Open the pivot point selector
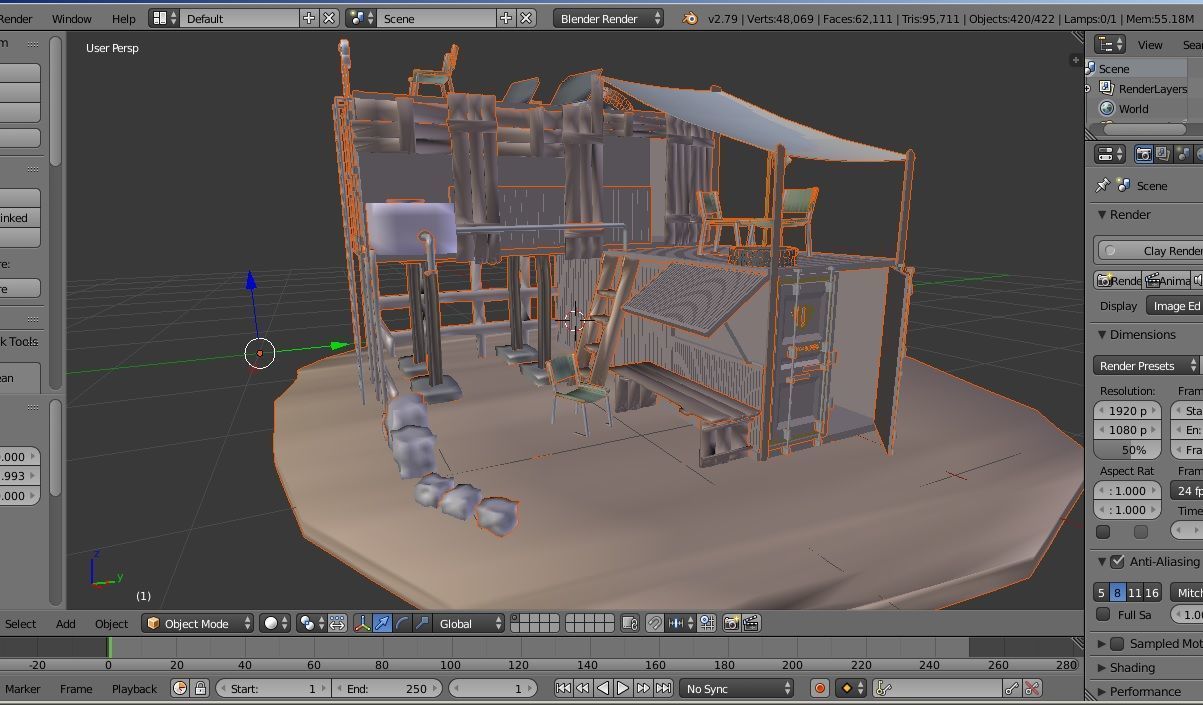This screenshot has width=1203, height=705. pos(311,623)
